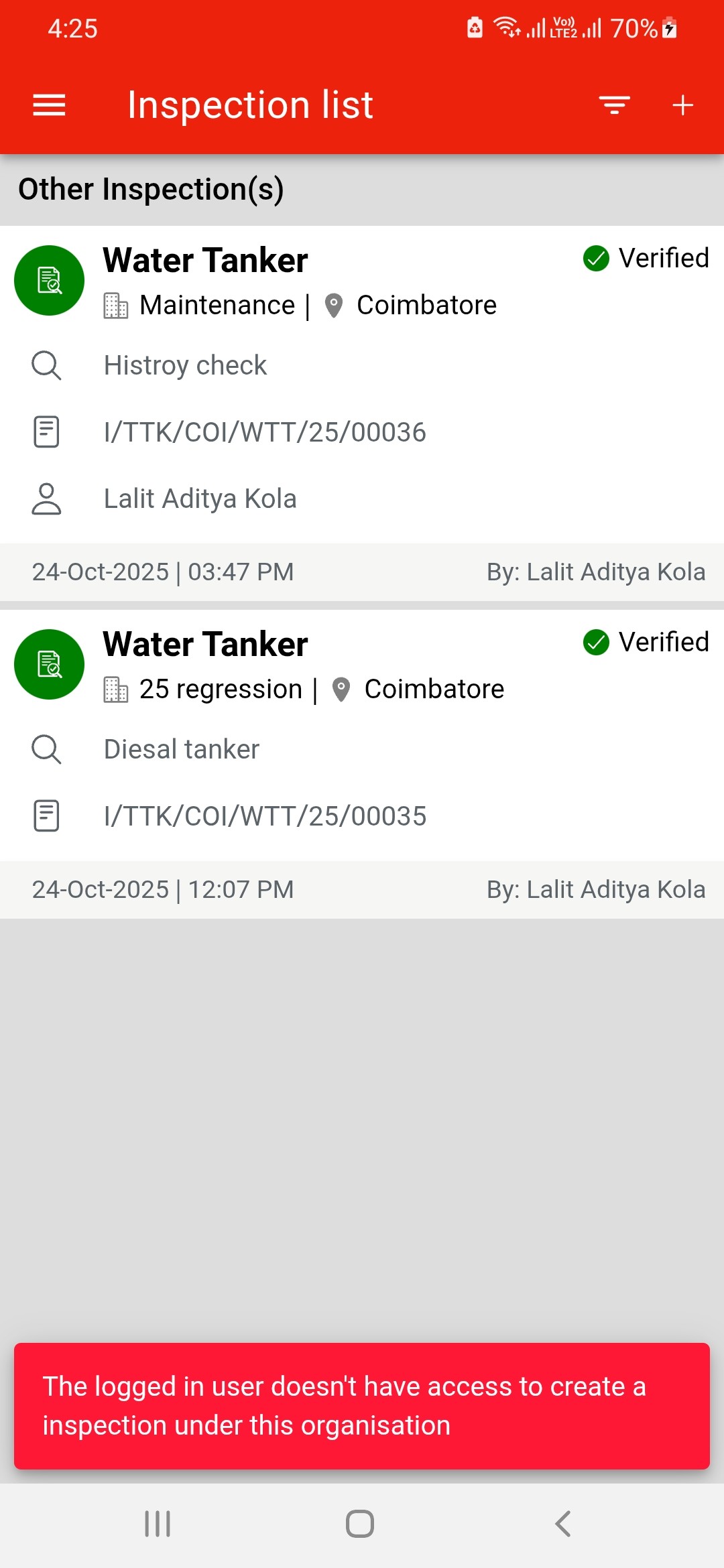Screen dimensions: 724x1568
Task: Tap the search icon beside Histroy check
Action: (x=46, y=365)
